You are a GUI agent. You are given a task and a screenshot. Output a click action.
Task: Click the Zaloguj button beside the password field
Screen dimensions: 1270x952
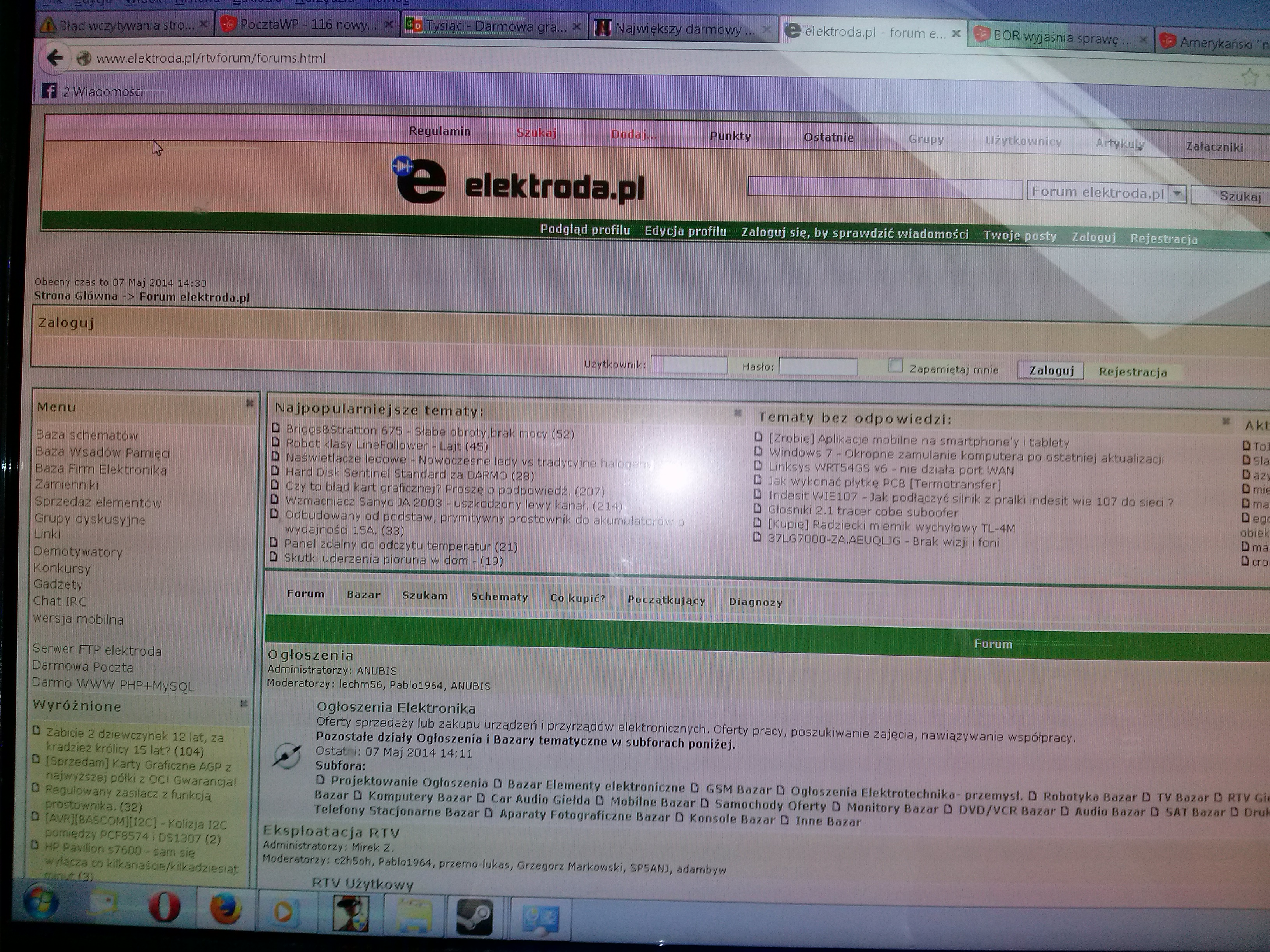click(1051, 370)
